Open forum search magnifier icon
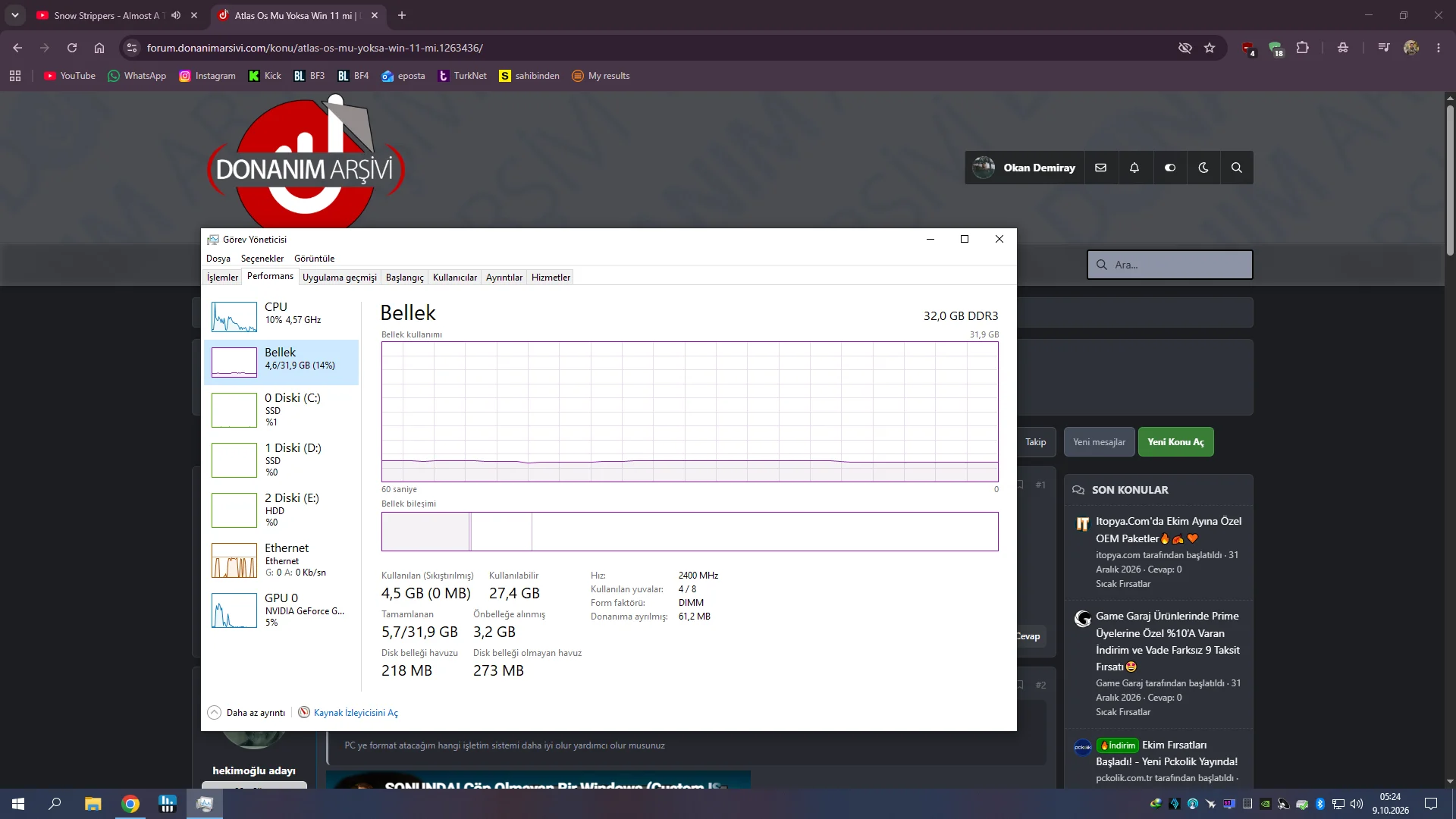Image resolution: width=1456 pixels, height=819 pixels. pyautogui.click(x=1237, y=168)
